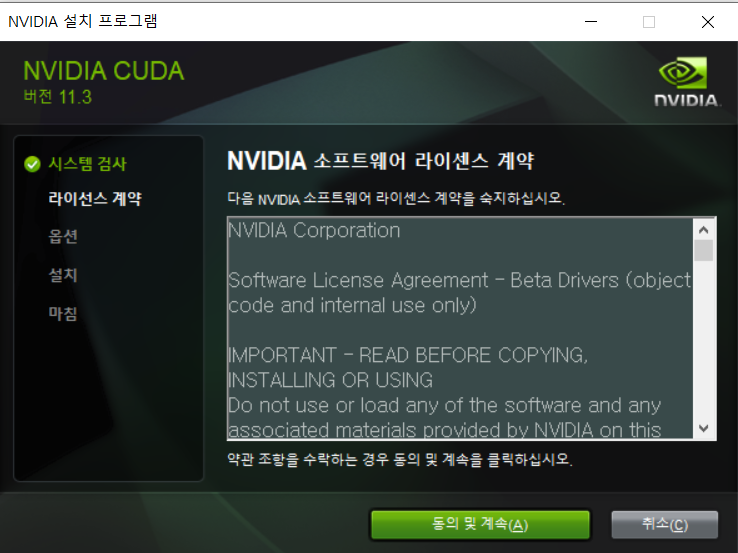Click the license scrollbar up arrow

(704, 230)
